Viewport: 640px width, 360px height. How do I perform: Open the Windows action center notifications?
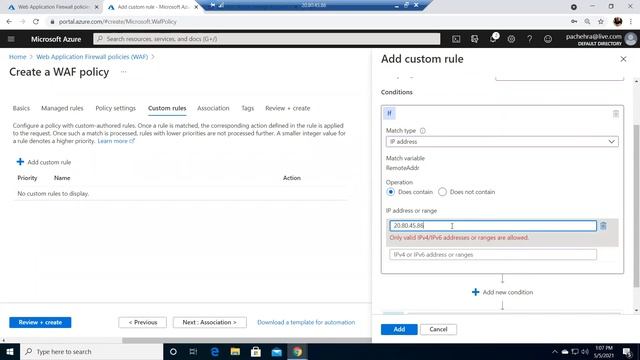pyautogui.click(x=627, y=351)
